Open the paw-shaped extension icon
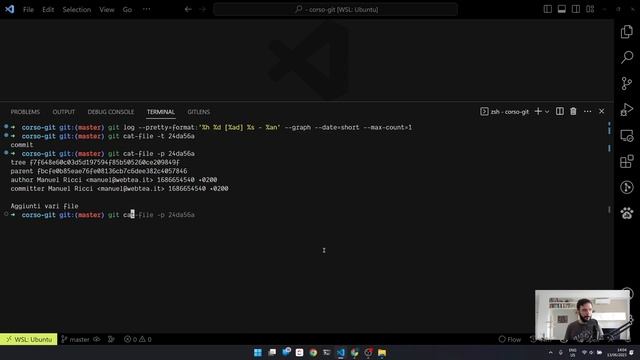Image resolution: width=640 pixels, height=360 pixels. [627, 213]
